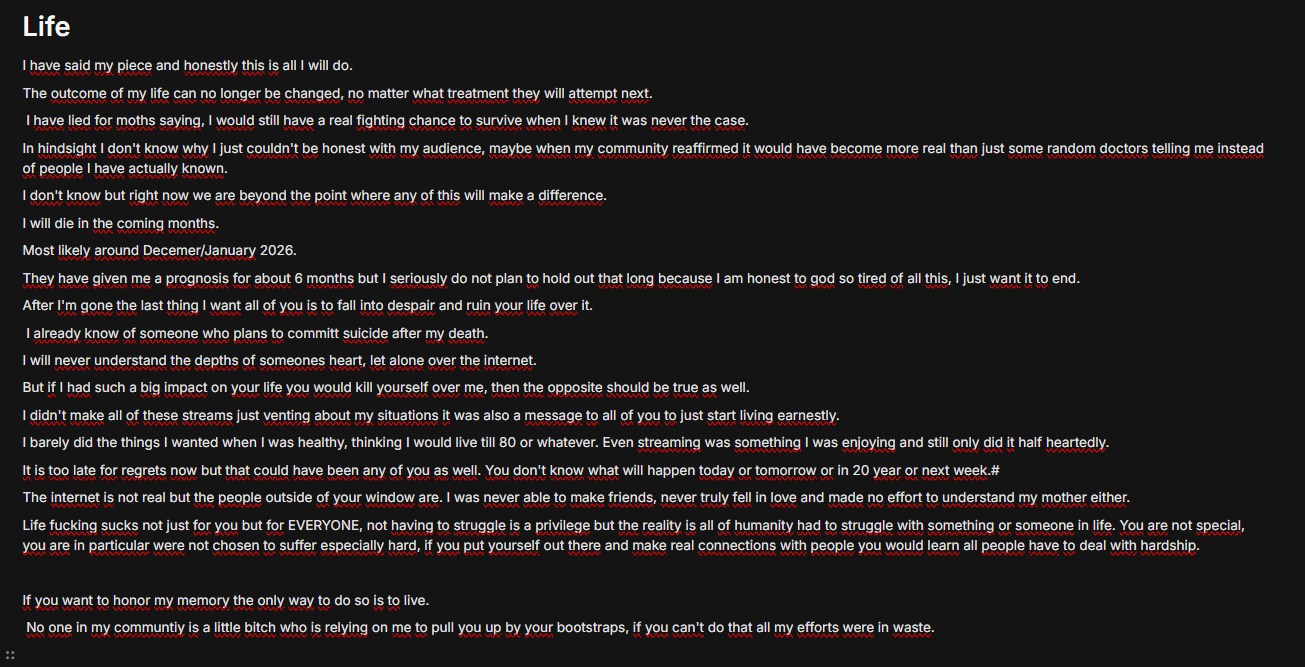The image size is (1305, 667).
Task: Click the 'Life' page title
Action: click(46, 26)
